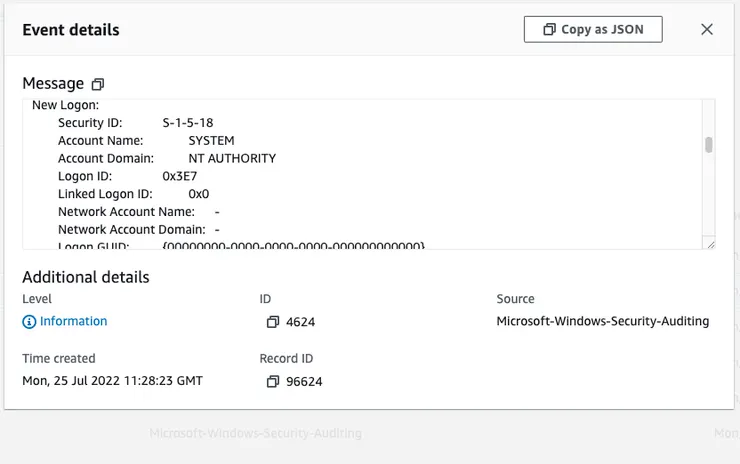The width and height of the screenshot is (740, 464).
Task: Click the event ID value 4624
Action: click(x=300, y=322)
